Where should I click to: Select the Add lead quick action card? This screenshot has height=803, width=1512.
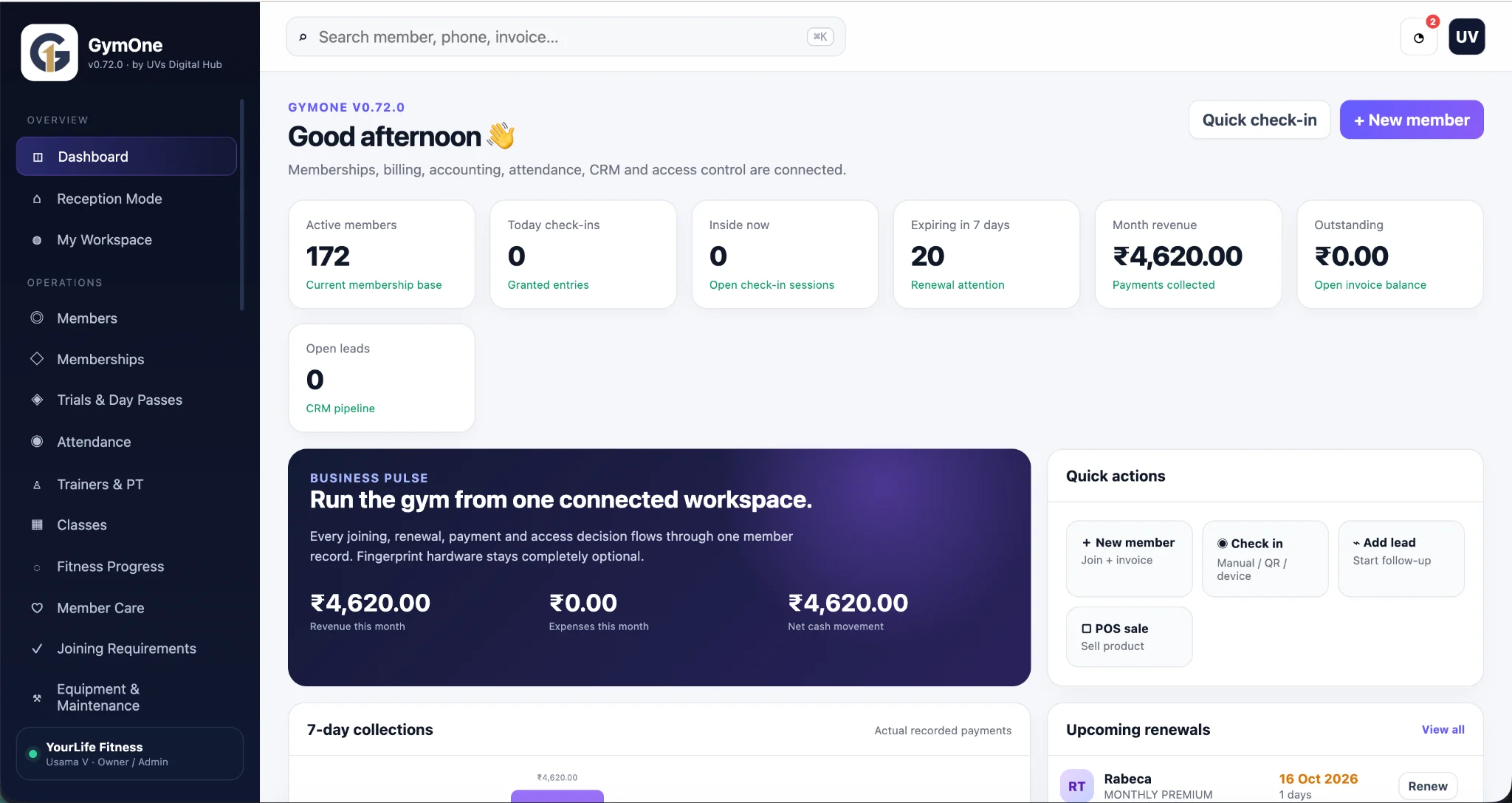[x=1401, y=558]
